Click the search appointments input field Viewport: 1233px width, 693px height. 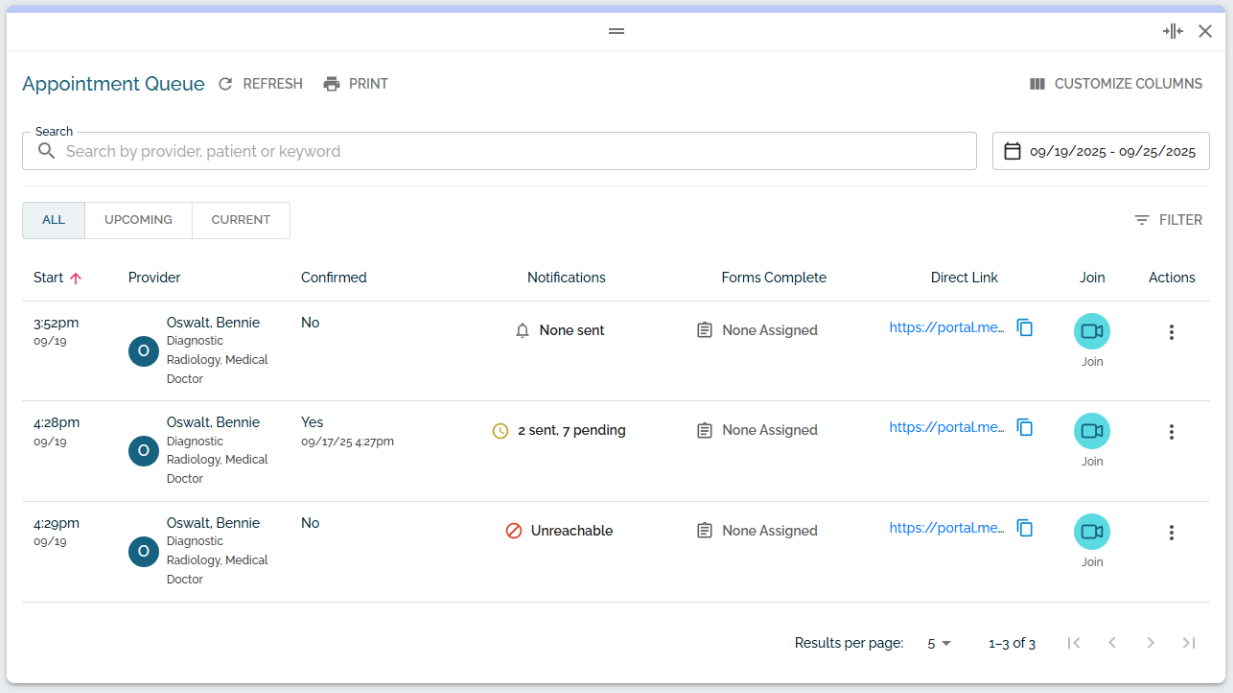[500, 151]
